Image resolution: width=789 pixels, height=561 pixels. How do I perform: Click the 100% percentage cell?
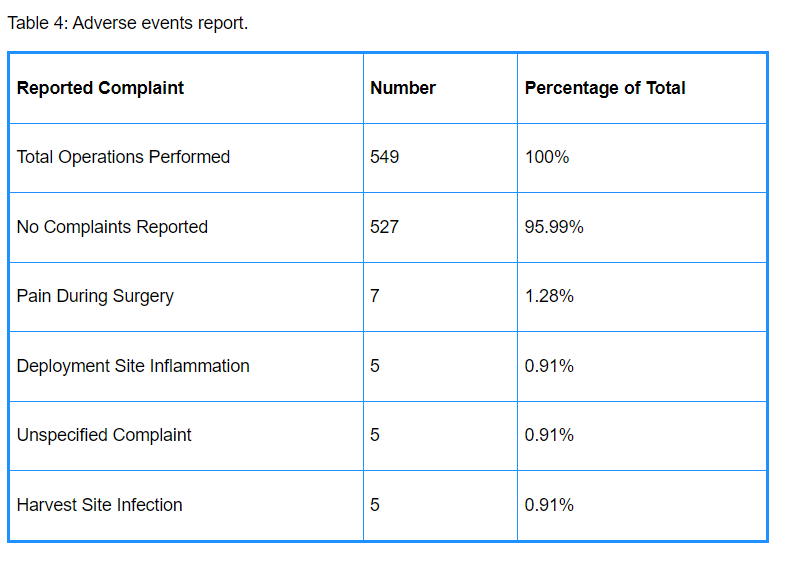click(547, 157)
